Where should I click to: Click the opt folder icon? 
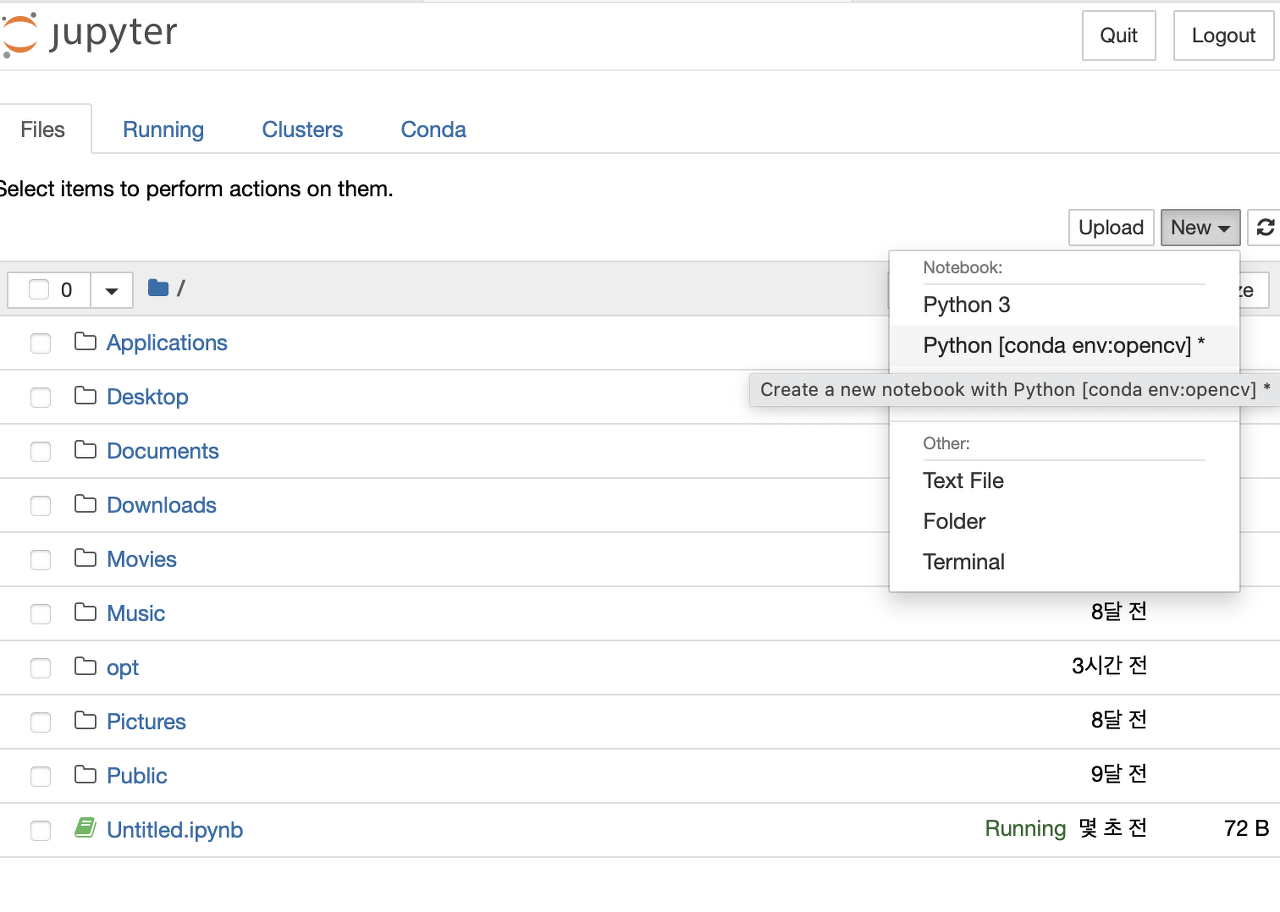[x=85, y=666]
